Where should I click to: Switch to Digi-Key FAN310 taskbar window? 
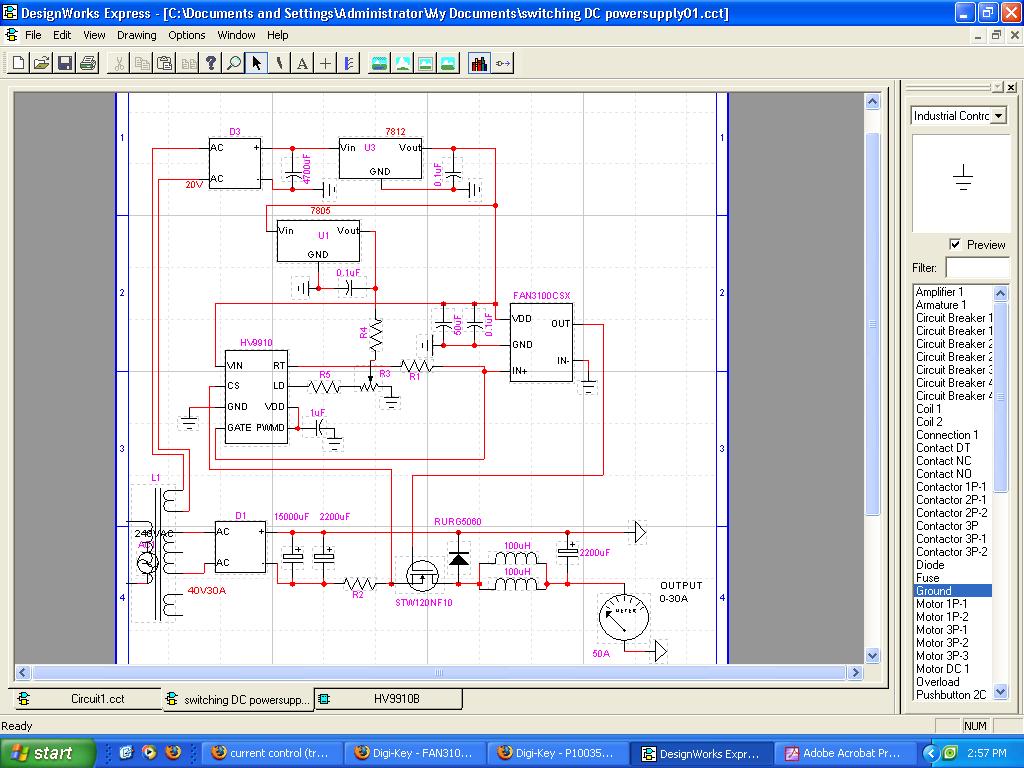point(413,753)
